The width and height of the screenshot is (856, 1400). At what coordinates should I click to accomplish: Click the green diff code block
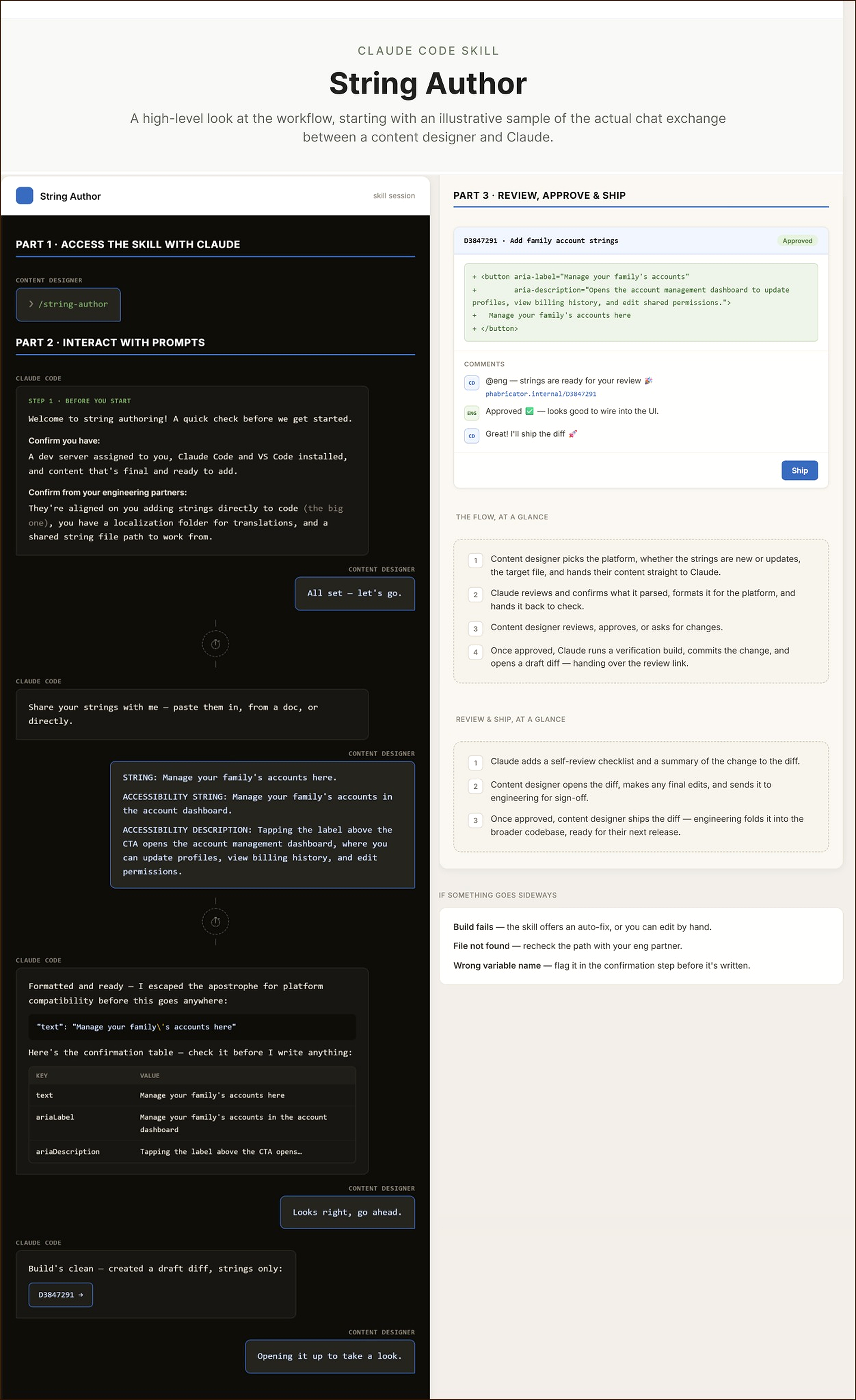coord(641,302)
